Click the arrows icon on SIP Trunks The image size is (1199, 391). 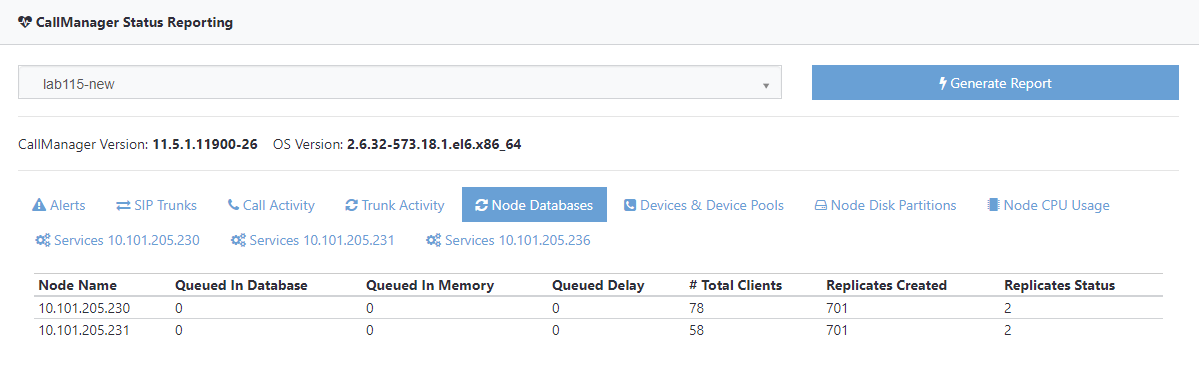123,205
